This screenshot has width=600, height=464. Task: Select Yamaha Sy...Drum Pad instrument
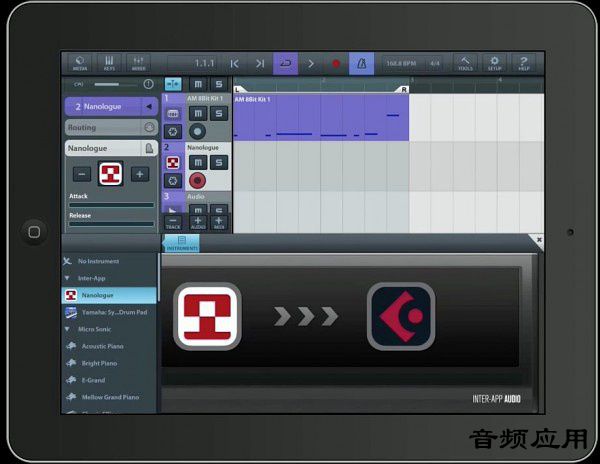[109, 312]
